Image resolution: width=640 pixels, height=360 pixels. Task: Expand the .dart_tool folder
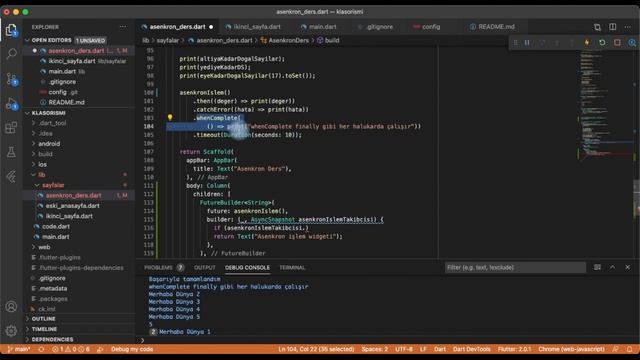tap(52, 123)
